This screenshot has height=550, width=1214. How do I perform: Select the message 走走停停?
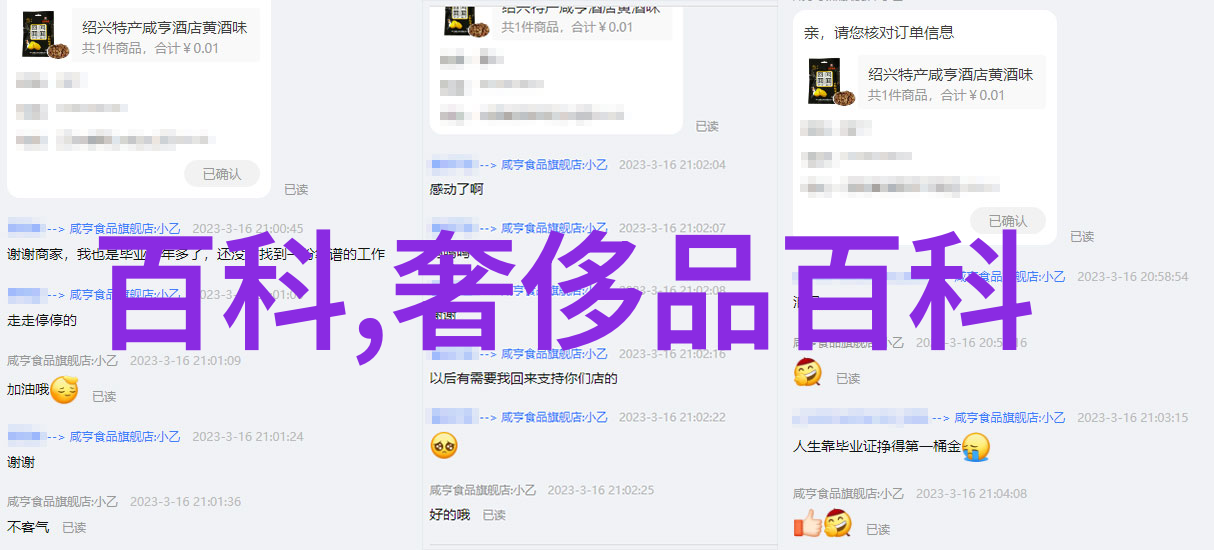pyautogui.click(x=42, y=320)
